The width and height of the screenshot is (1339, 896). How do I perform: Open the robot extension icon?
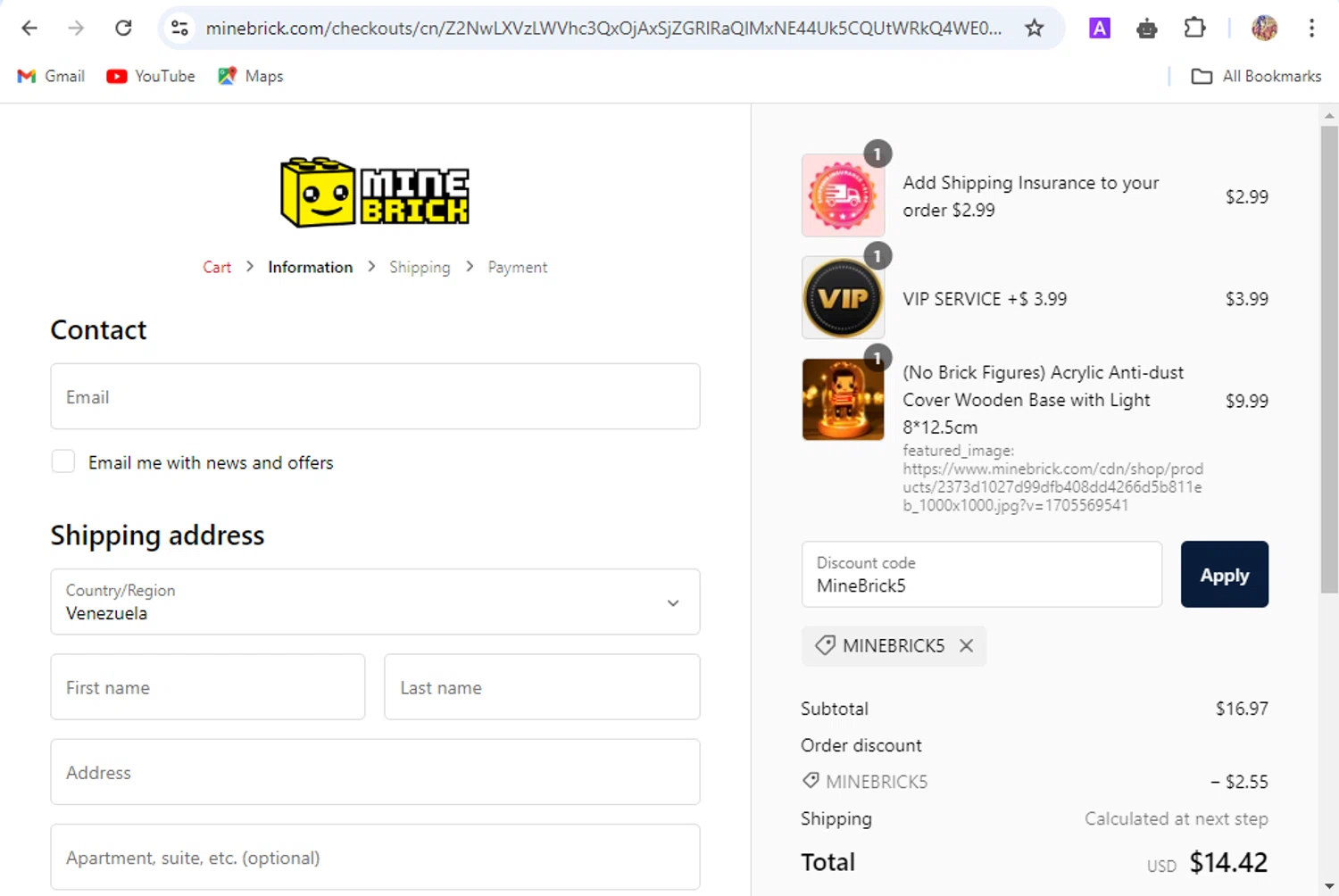click(1147, 29)
